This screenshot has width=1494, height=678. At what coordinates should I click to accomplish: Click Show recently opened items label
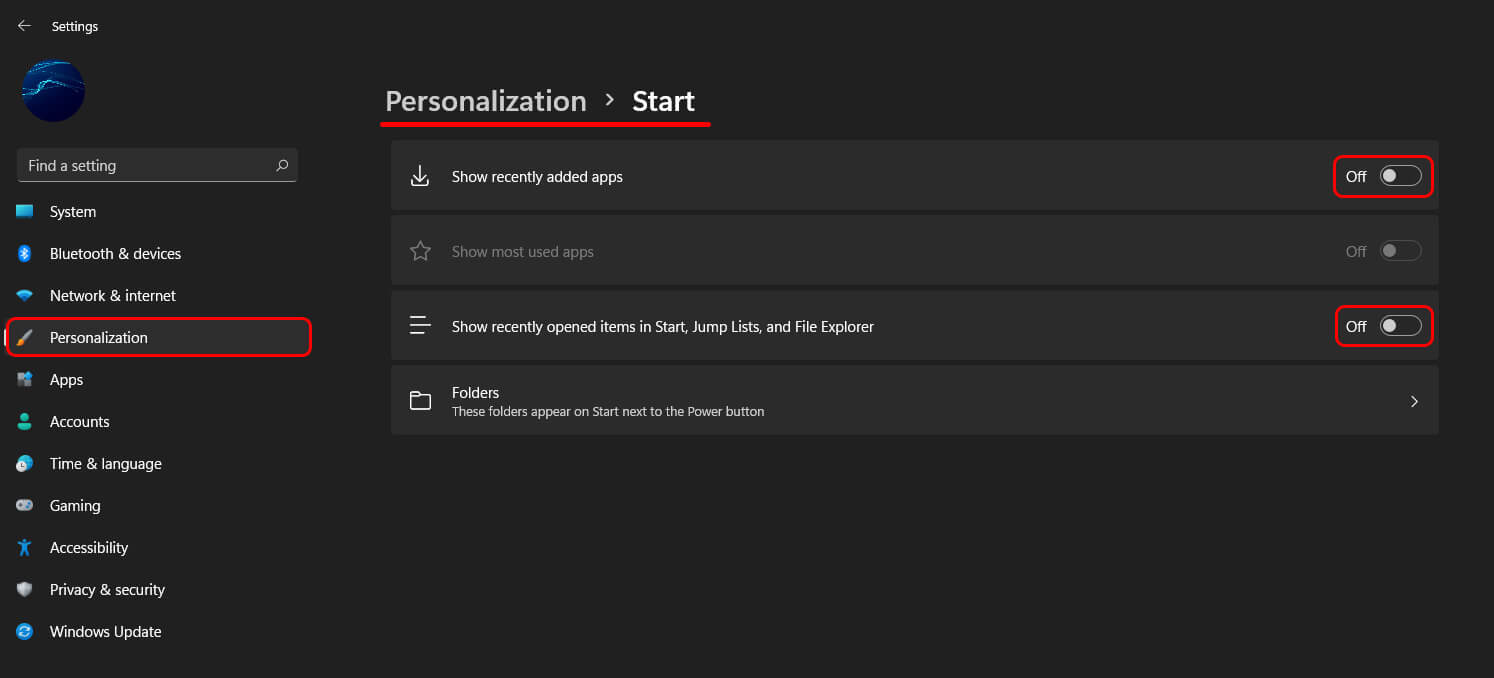click(663, 327)
